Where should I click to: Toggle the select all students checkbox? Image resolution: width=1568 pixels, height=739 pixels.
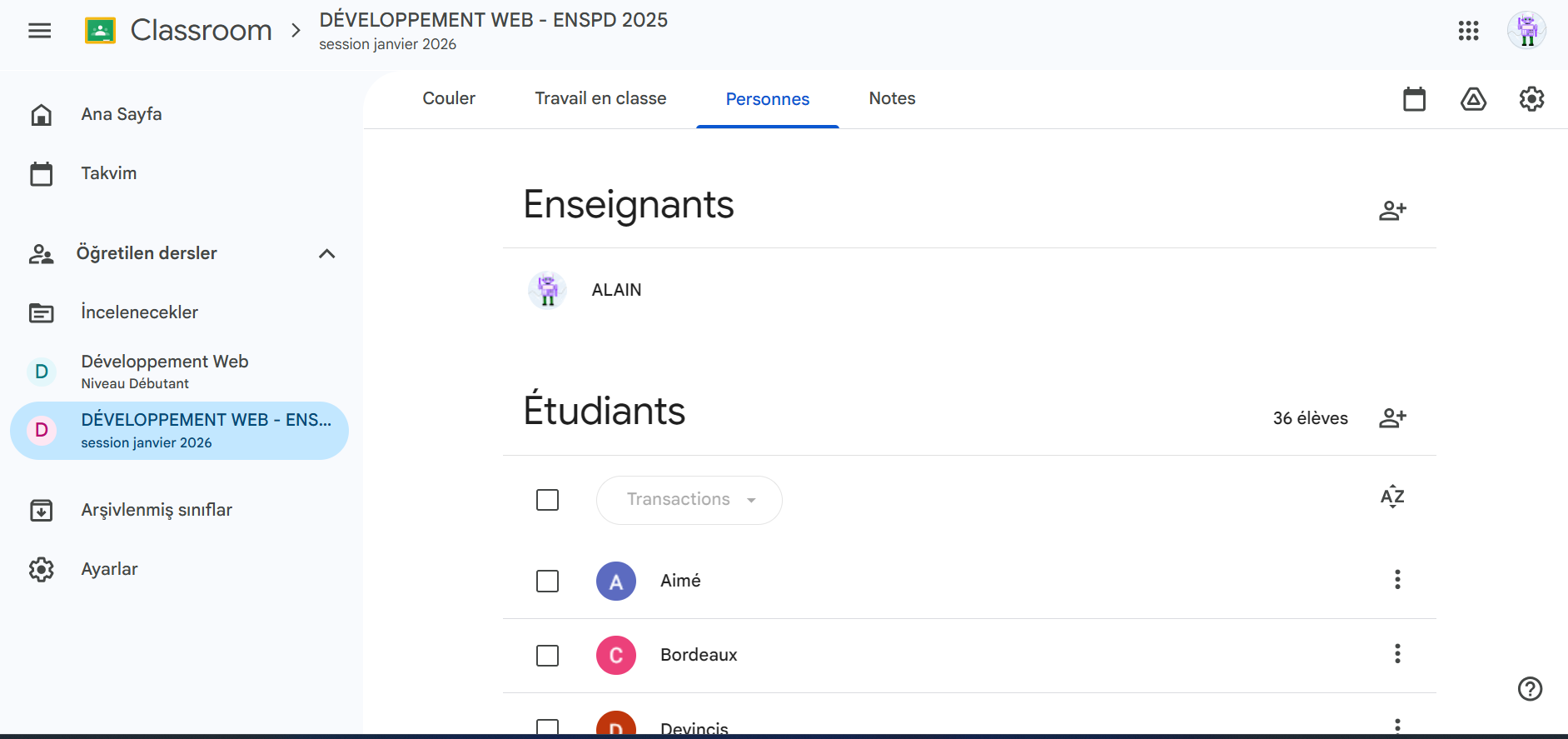click(x=547, y=500)
